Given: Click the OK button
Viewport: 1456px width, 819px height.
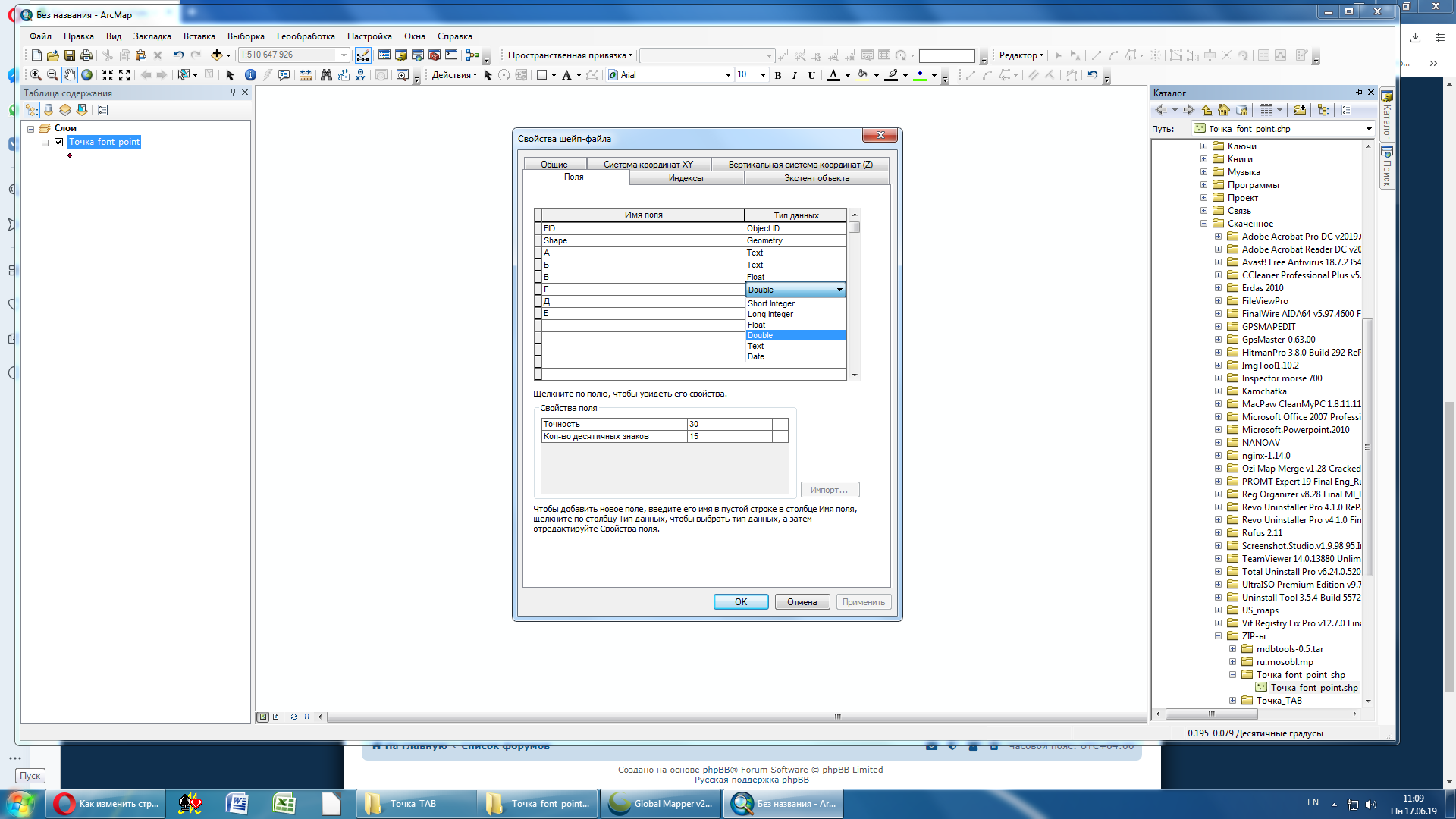Looking at the screenshot, I should (x=740, y=602).
